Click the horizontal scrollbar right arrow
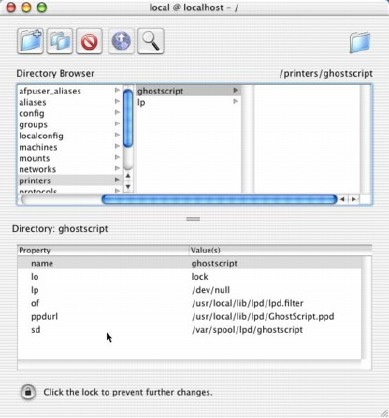389x418 pixels. 354,199
